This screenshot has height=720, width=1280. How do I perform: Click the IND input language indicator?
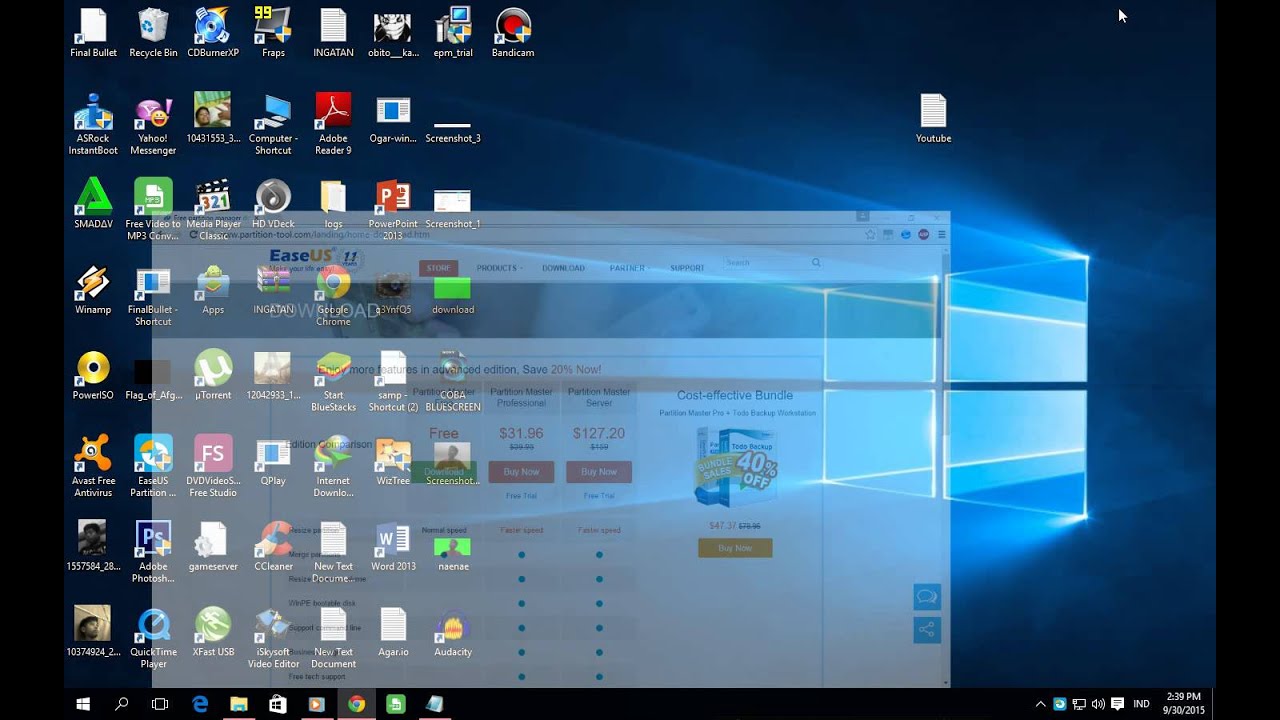[x=1141, y=704]
